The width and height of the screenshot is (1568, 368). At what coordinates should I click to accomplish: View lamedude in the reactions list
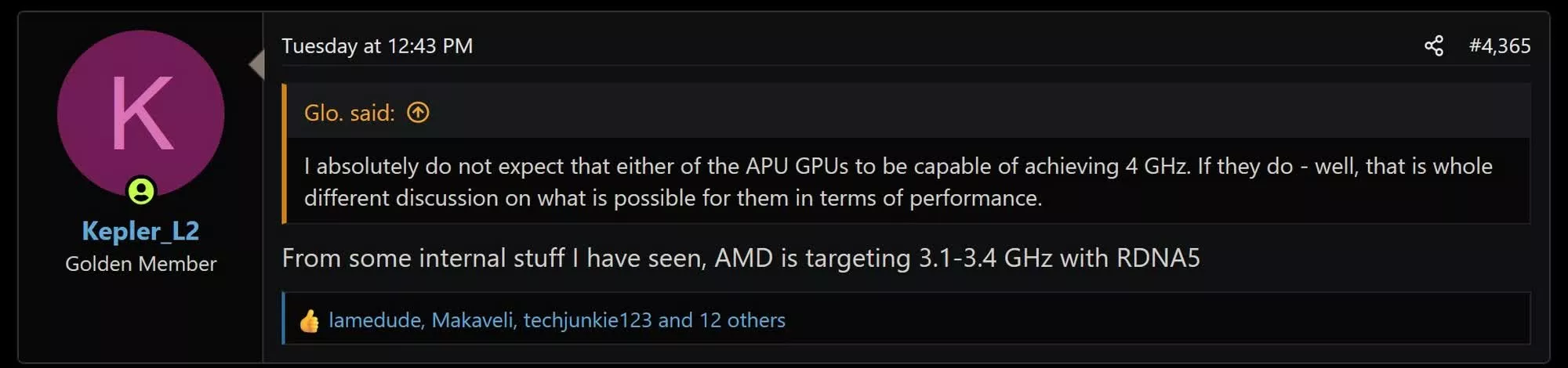[x=375, y=320]
